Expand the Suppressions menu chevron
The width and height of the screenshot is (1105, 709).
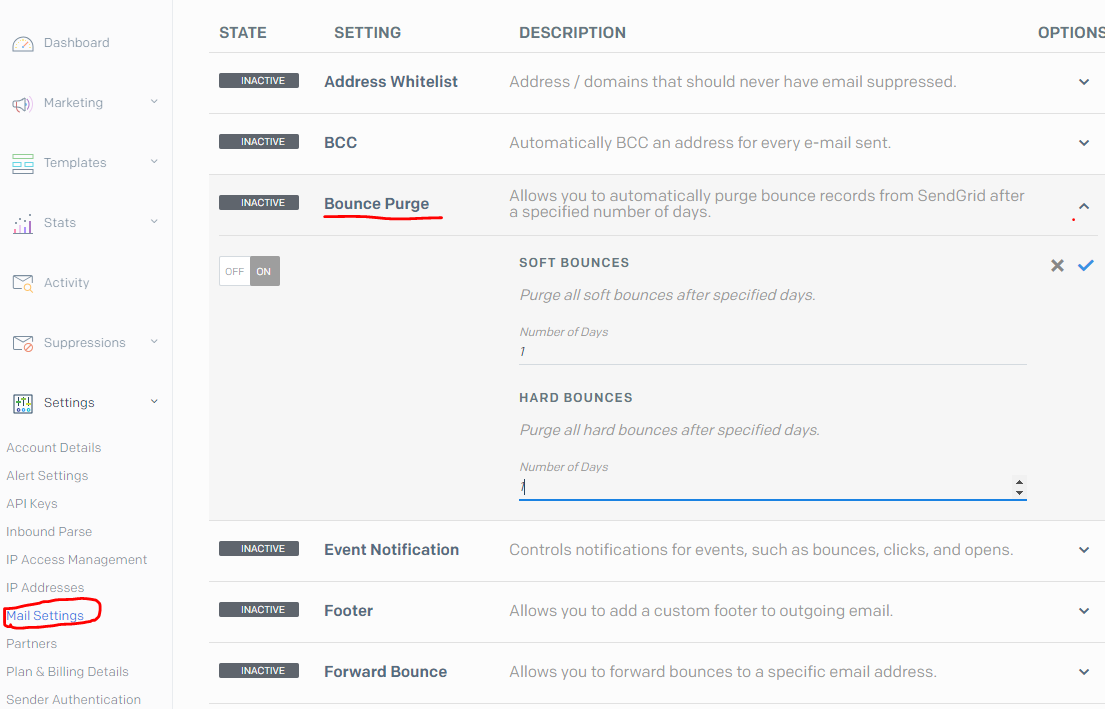tap(154, 342)
